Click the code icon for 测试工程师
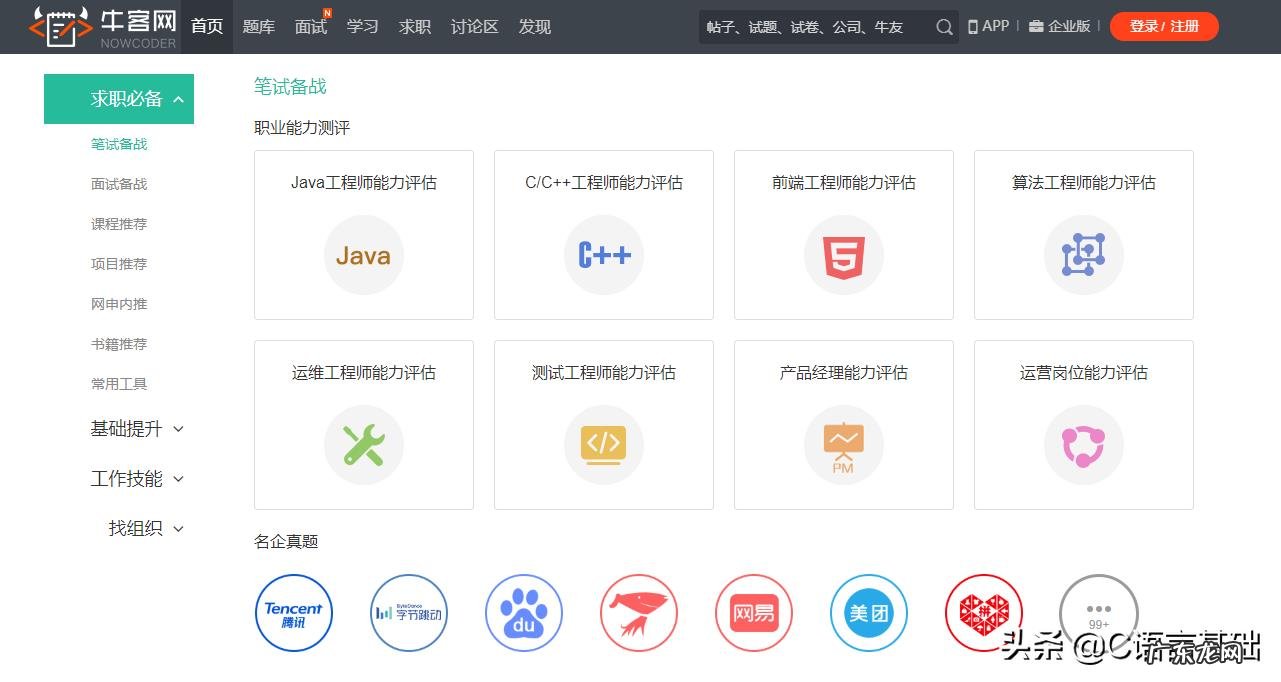The height and width of the screenshot is (682, 1281). click(x=603, y=445)
